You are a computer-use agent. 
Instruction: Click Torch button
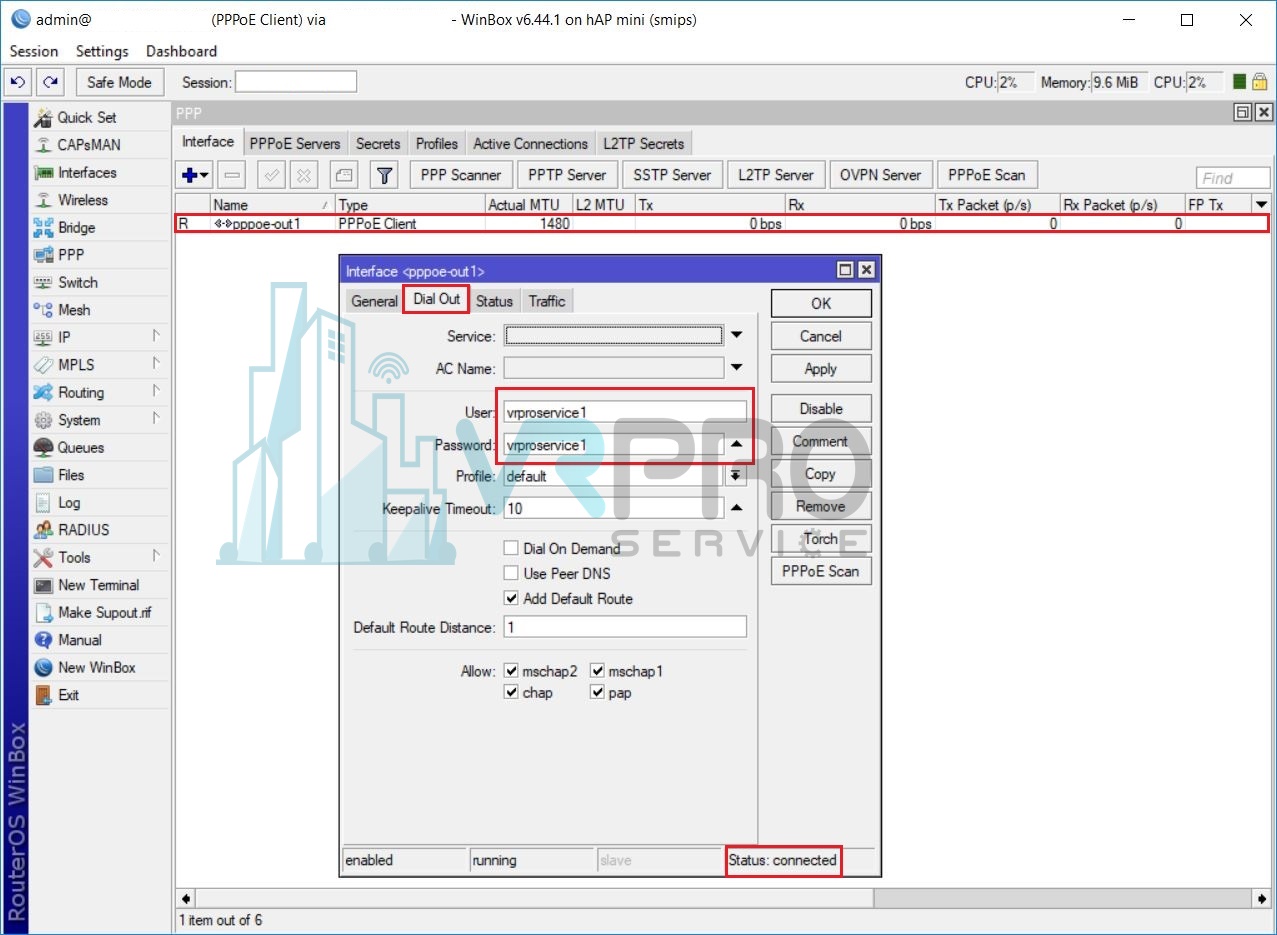[x=821, y=539]
